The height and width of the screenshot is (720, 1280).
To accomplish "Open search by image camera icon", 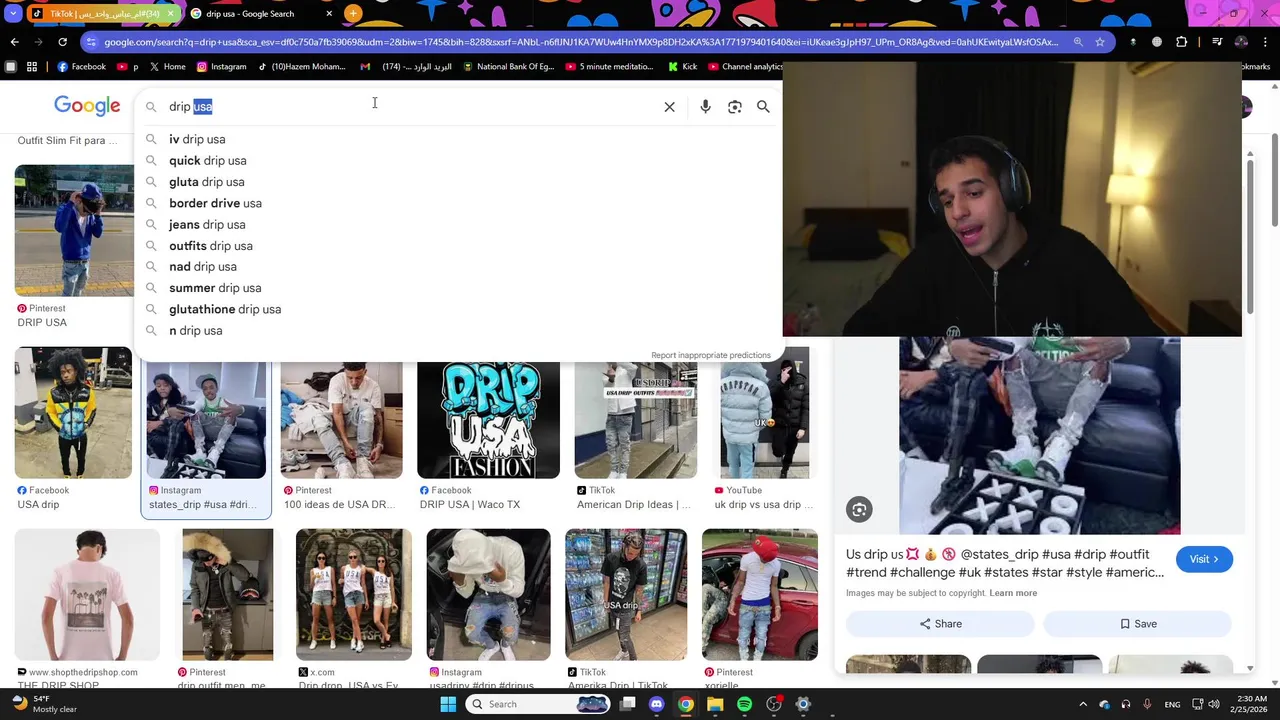I will [x=735, y=107].
